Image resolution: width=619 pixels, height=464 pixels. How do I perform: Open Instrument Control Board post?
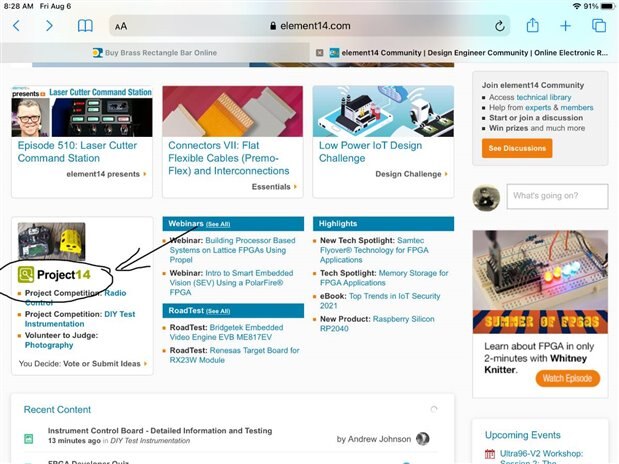[160, 430]
